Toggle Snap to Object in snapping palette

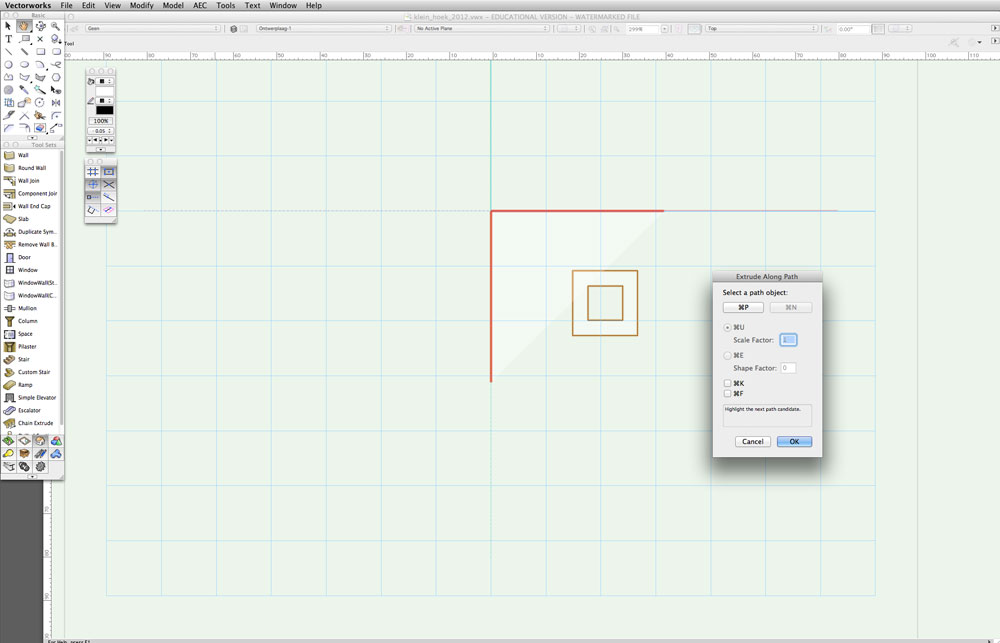109,172
